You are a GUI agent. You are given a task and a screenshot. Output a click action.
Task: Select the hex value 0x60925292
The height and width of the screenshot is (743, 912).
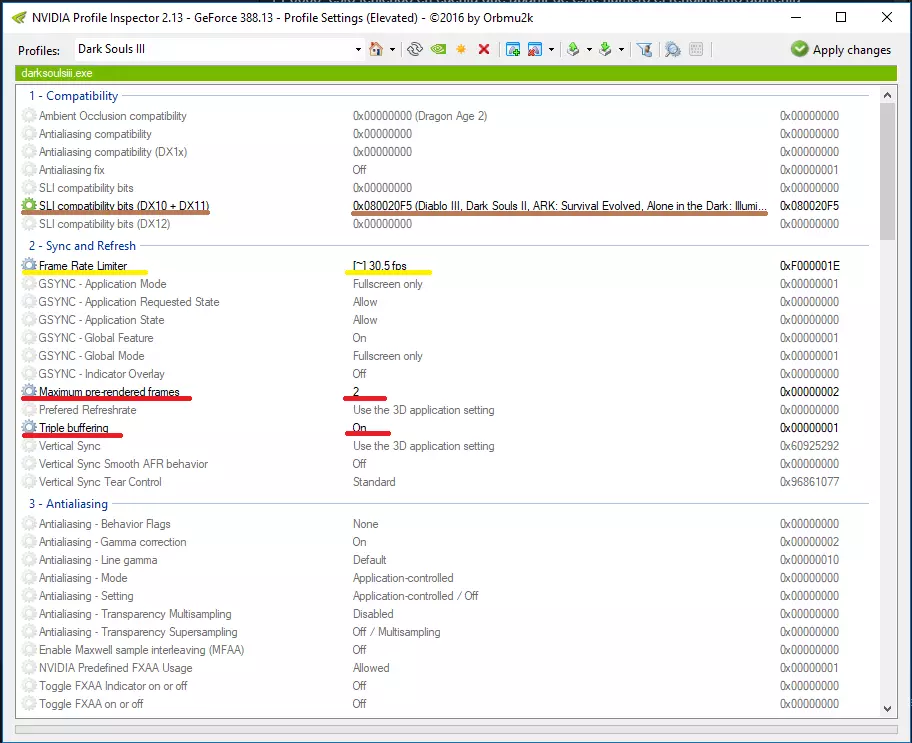(810, 446)
